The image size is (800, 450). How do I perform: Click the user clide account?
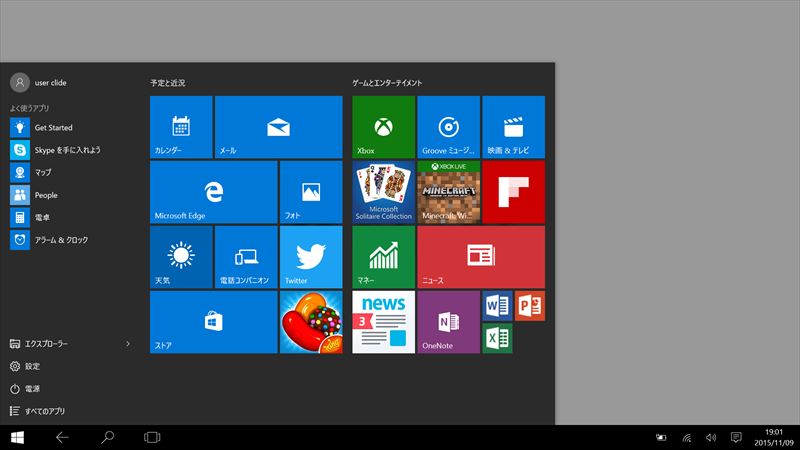pyautogui.click(x=39, y=83)
